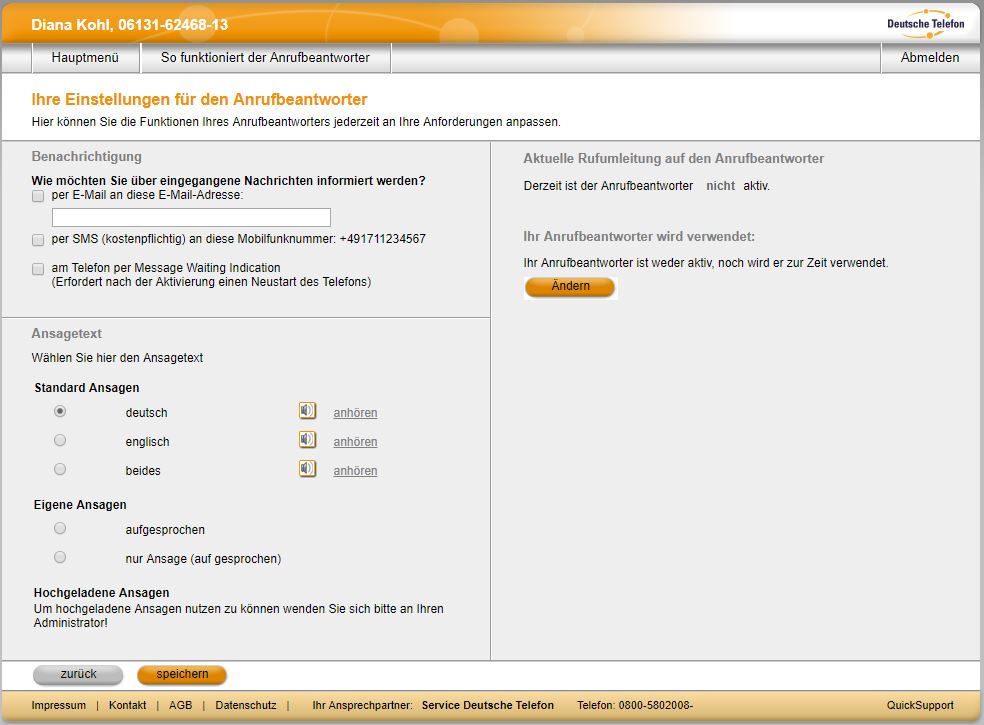Screen dimensions: 984x725
Task: Open So funktioniert der Anrufbeantworter
Action: [265, 58]
